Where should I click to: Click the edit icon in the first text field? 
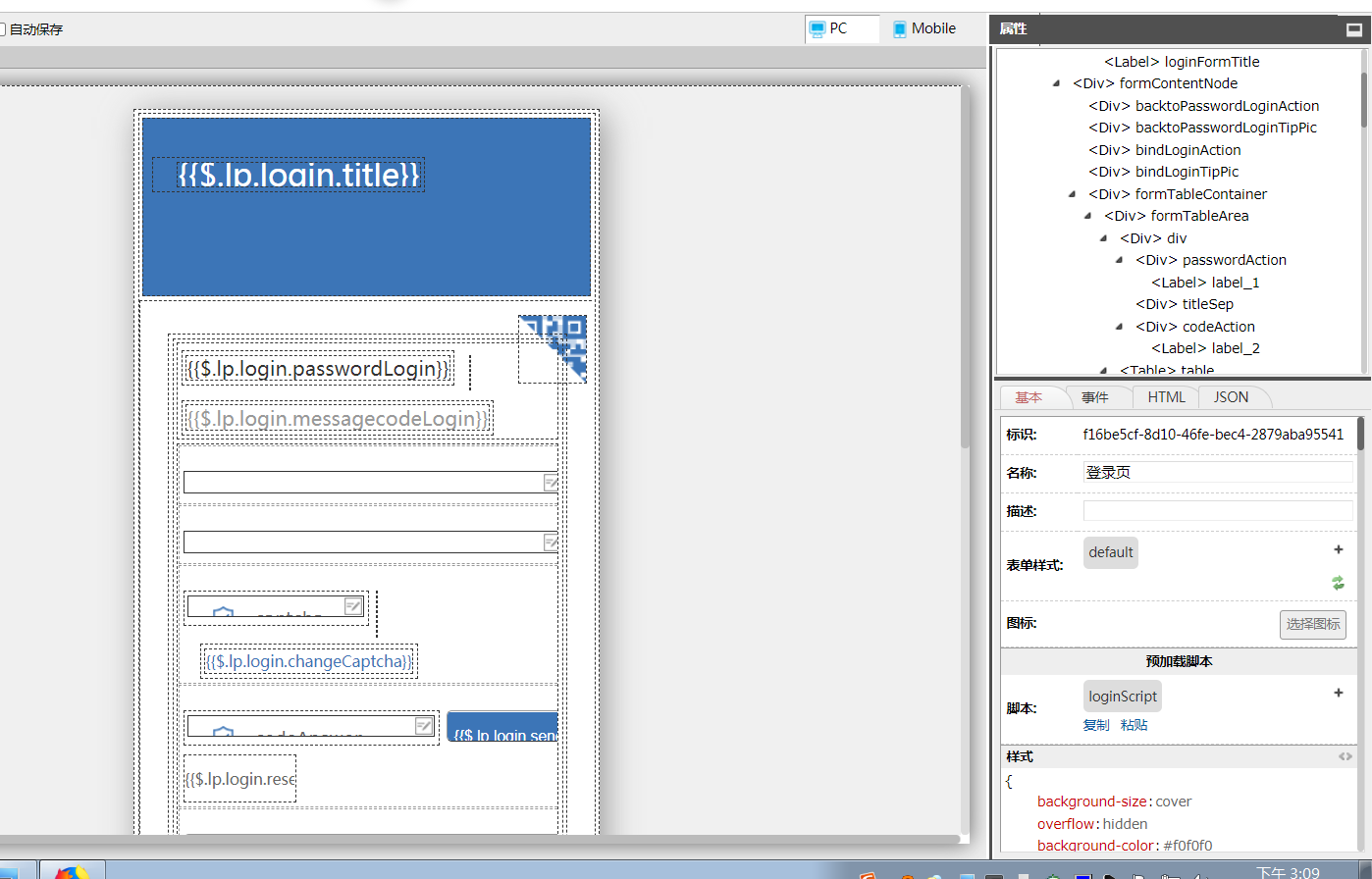(x=551, y=483)
